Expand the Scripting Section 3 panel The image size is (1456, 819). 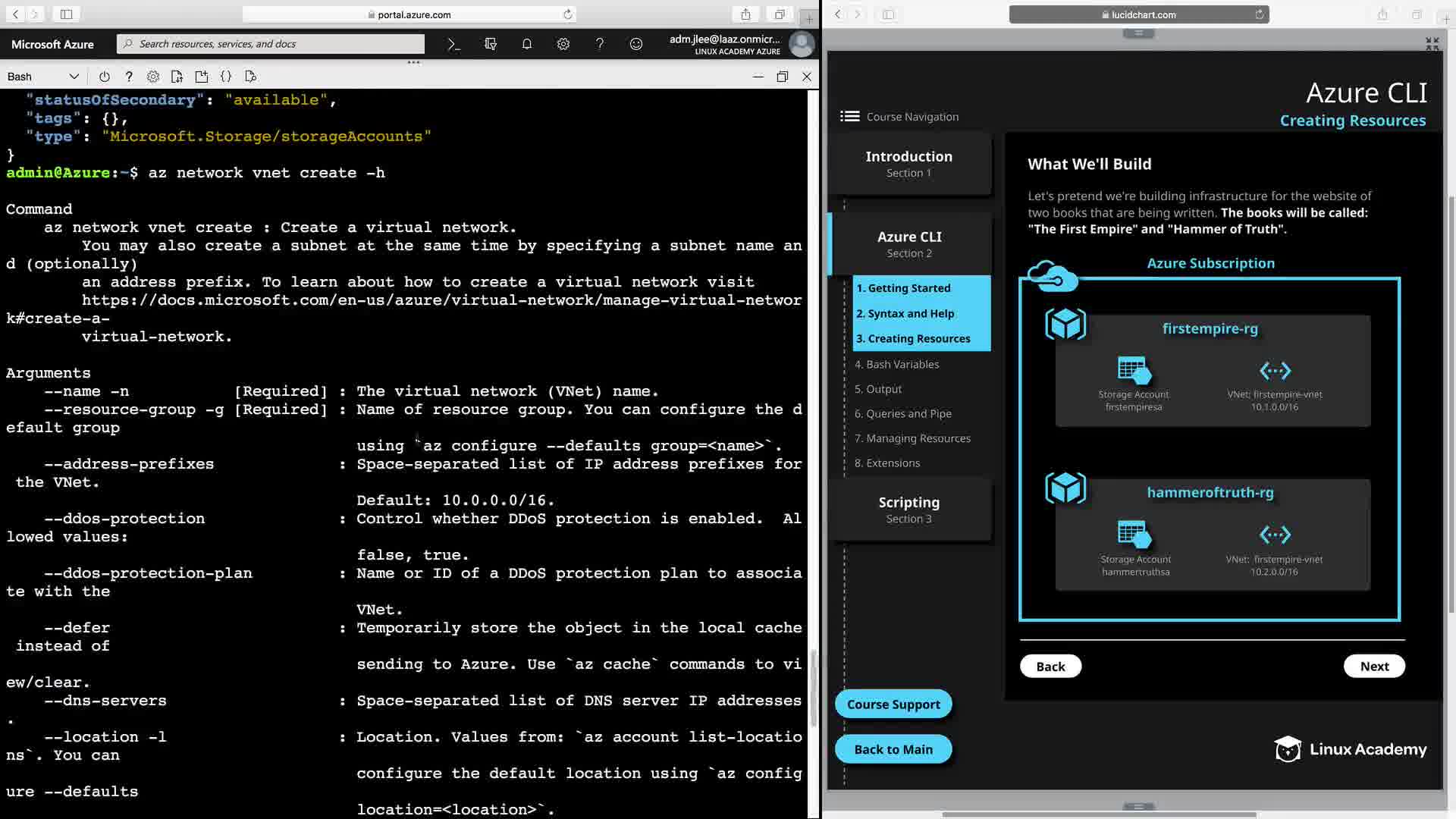pos(908,510)
